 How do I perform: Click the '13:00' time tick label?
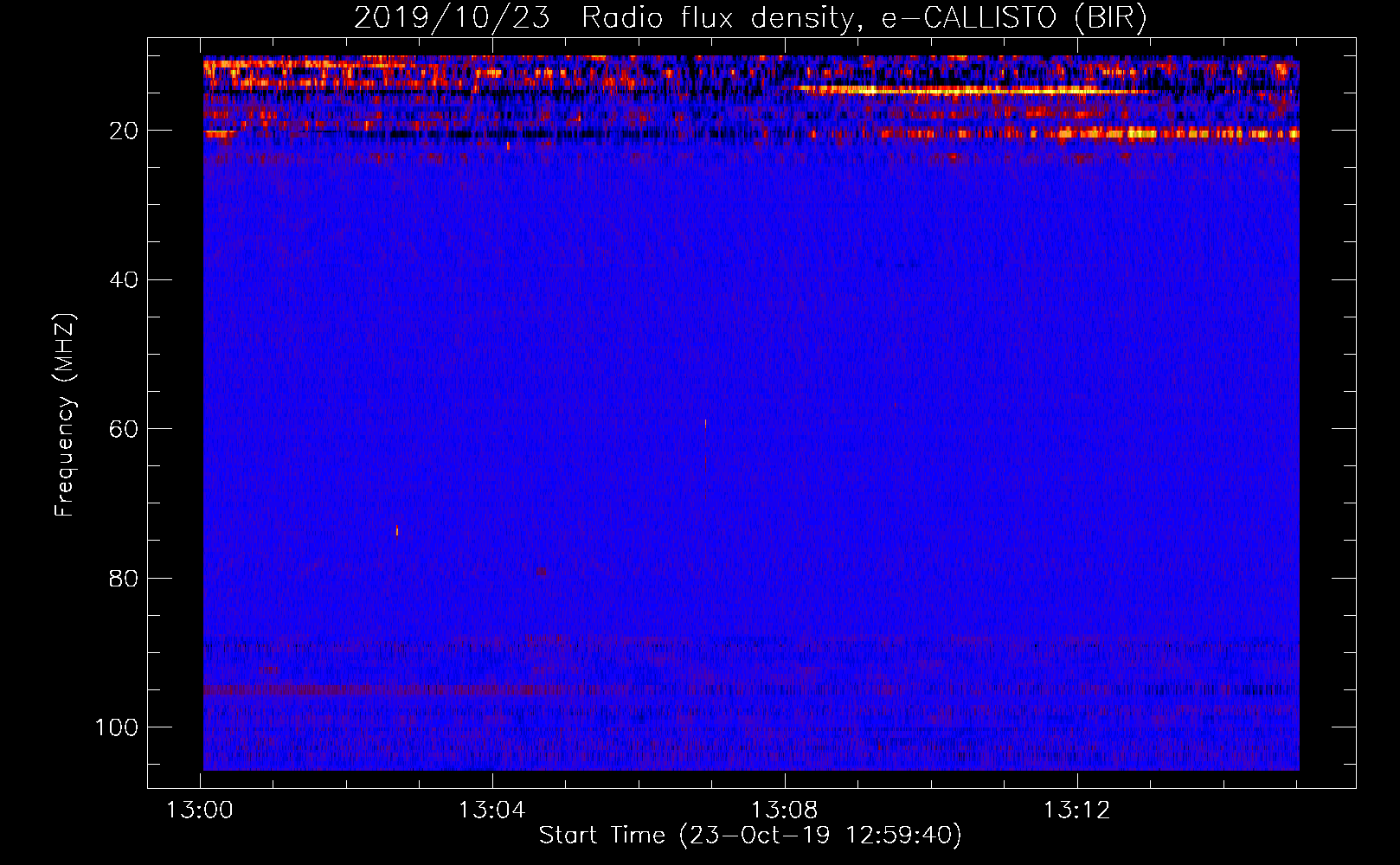(x=200, y=811)
